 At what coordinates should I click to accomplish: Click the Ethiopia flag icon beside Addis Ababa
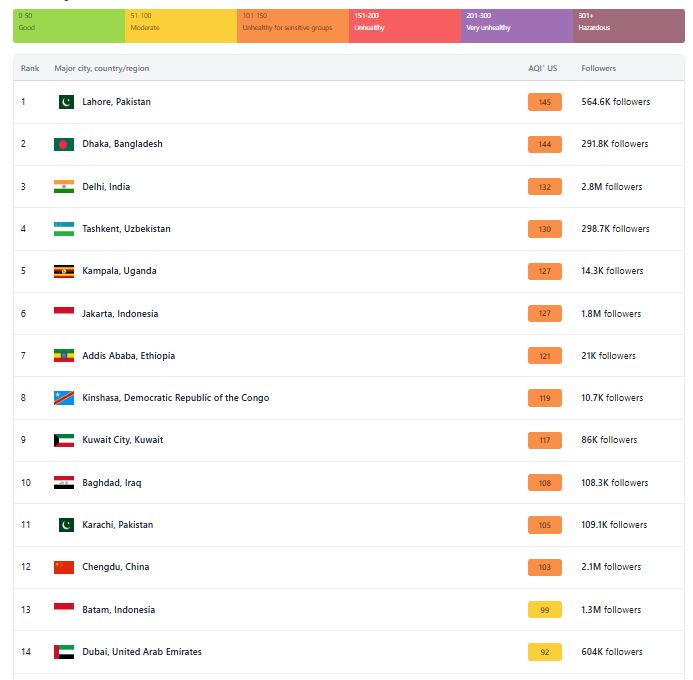(x=64, y=356)
